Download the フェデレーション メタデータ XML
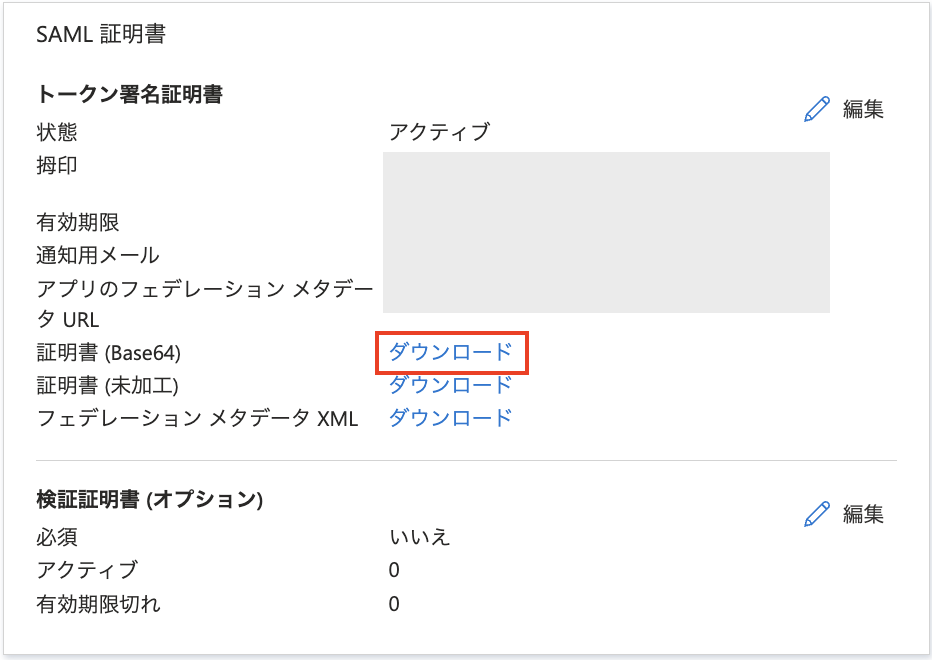This screenshot has width=932, height=660. (451, 417)
